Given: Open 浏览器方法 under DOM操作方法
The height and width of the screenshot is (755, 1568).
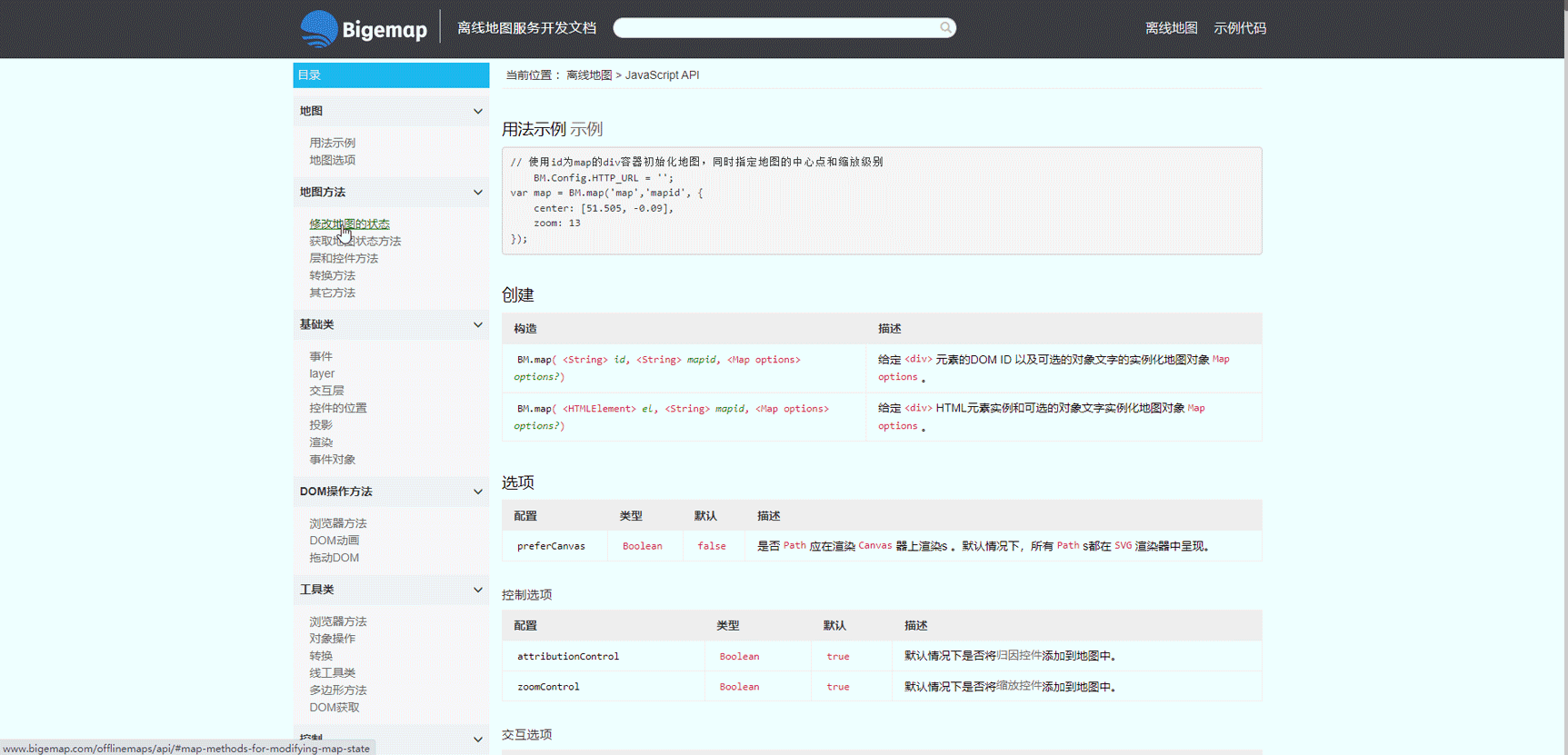Looking at the screenshot, I should 338,523.
